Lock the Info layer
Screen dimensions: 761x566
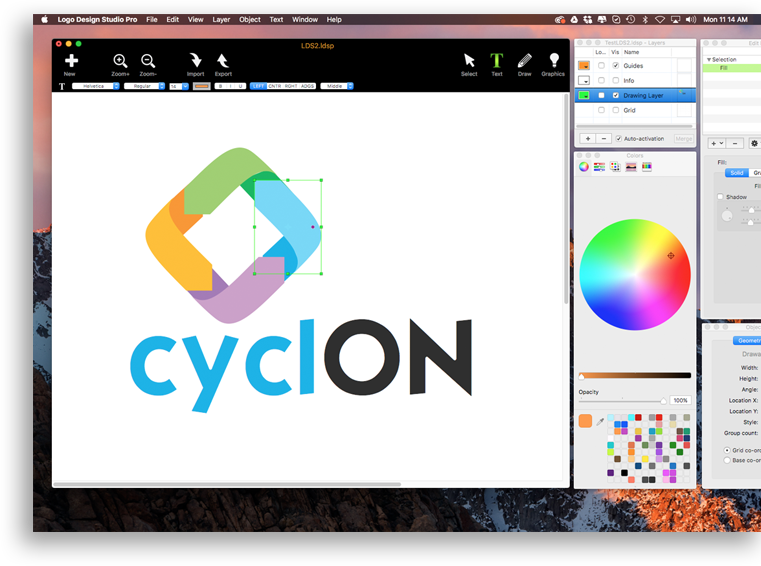pyautogui.click(x=601, y=81)
